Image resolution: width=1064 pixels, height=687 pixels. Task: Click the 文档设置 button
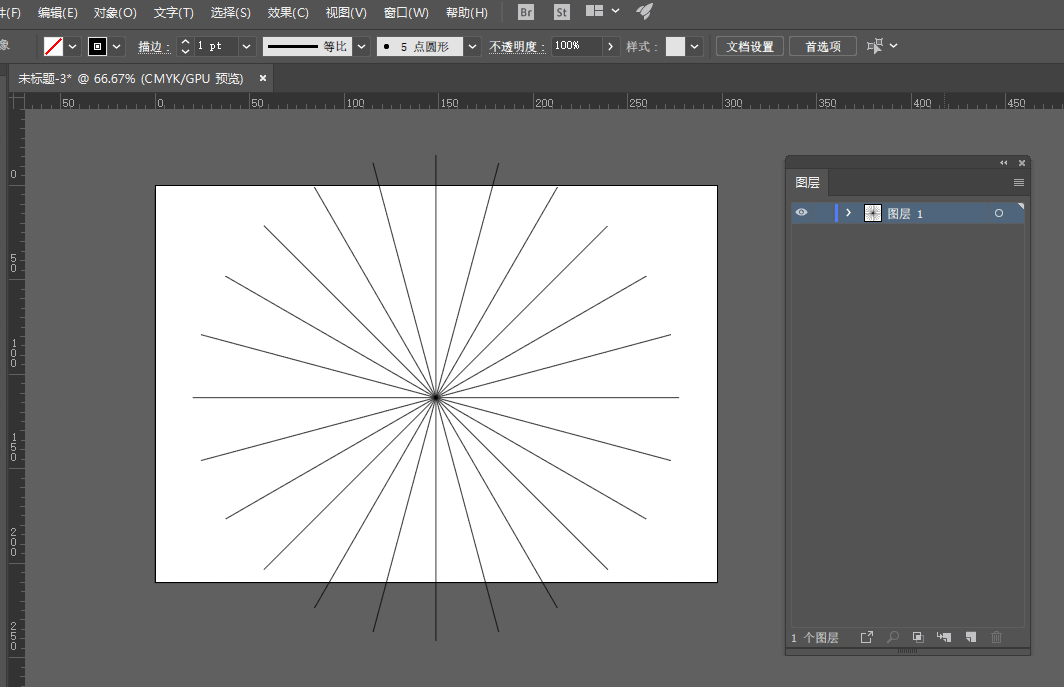tap(750, 46)
